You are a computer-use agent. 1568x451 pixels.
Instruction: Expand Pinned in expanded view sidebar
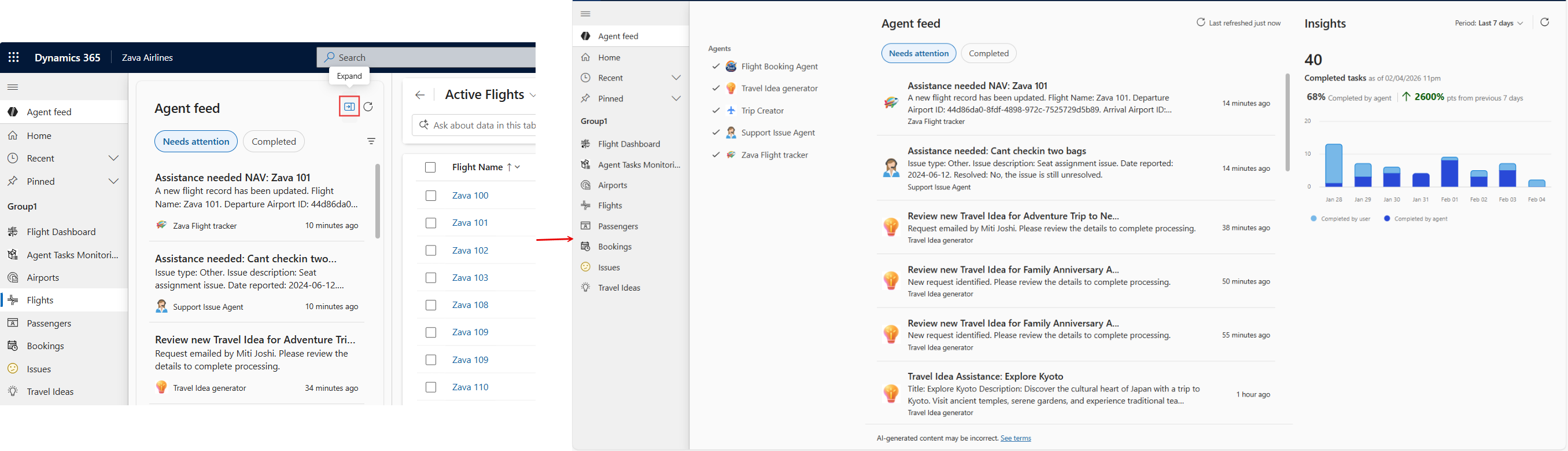pyautogui.click(x=676, y=98)
